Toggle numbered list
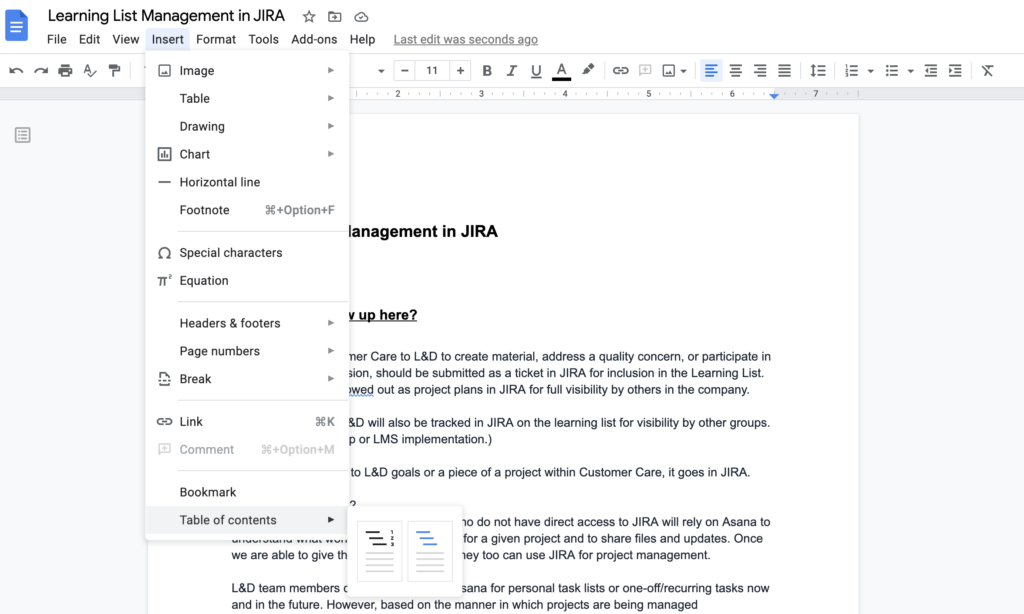The height and width of the screenshot is (614, 1024). (x=851, y=71)
